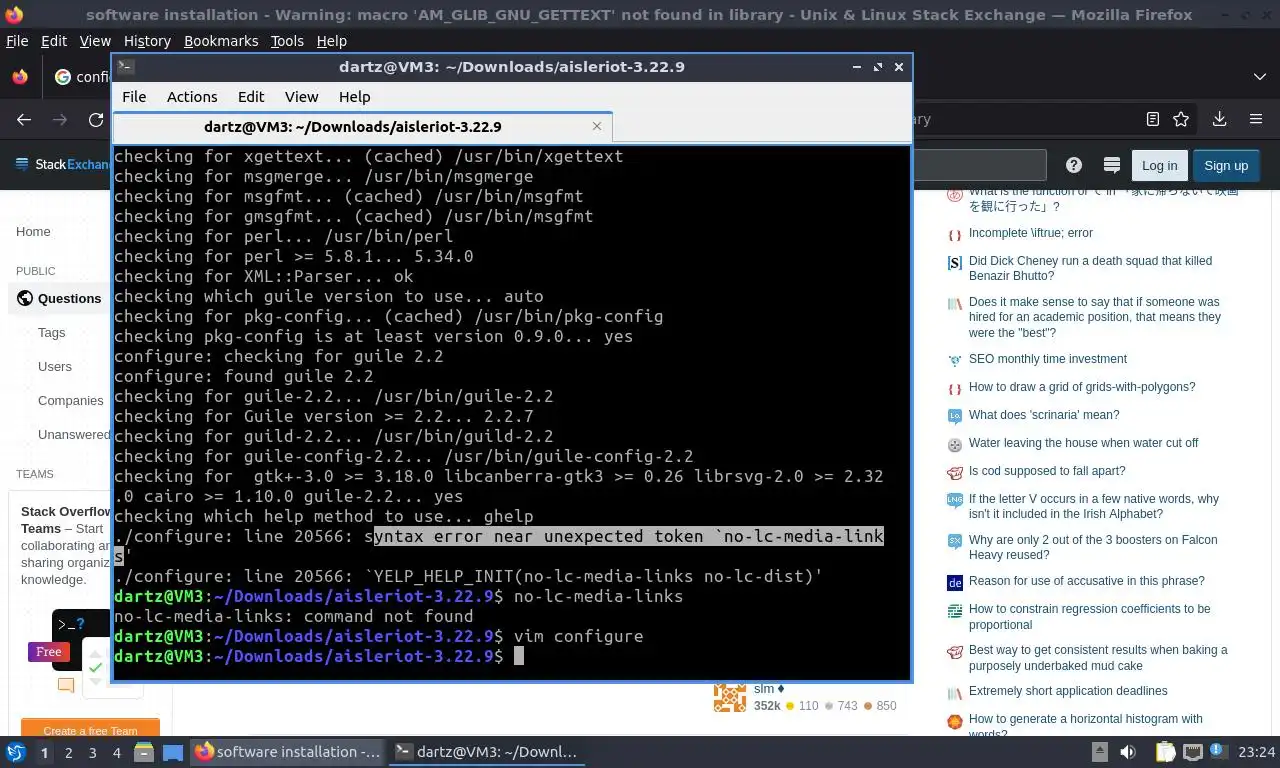This screenshot has width=1280, height=768.
Task: Open 'What does scrinaria mean?' link
Action: [1044, 415]
